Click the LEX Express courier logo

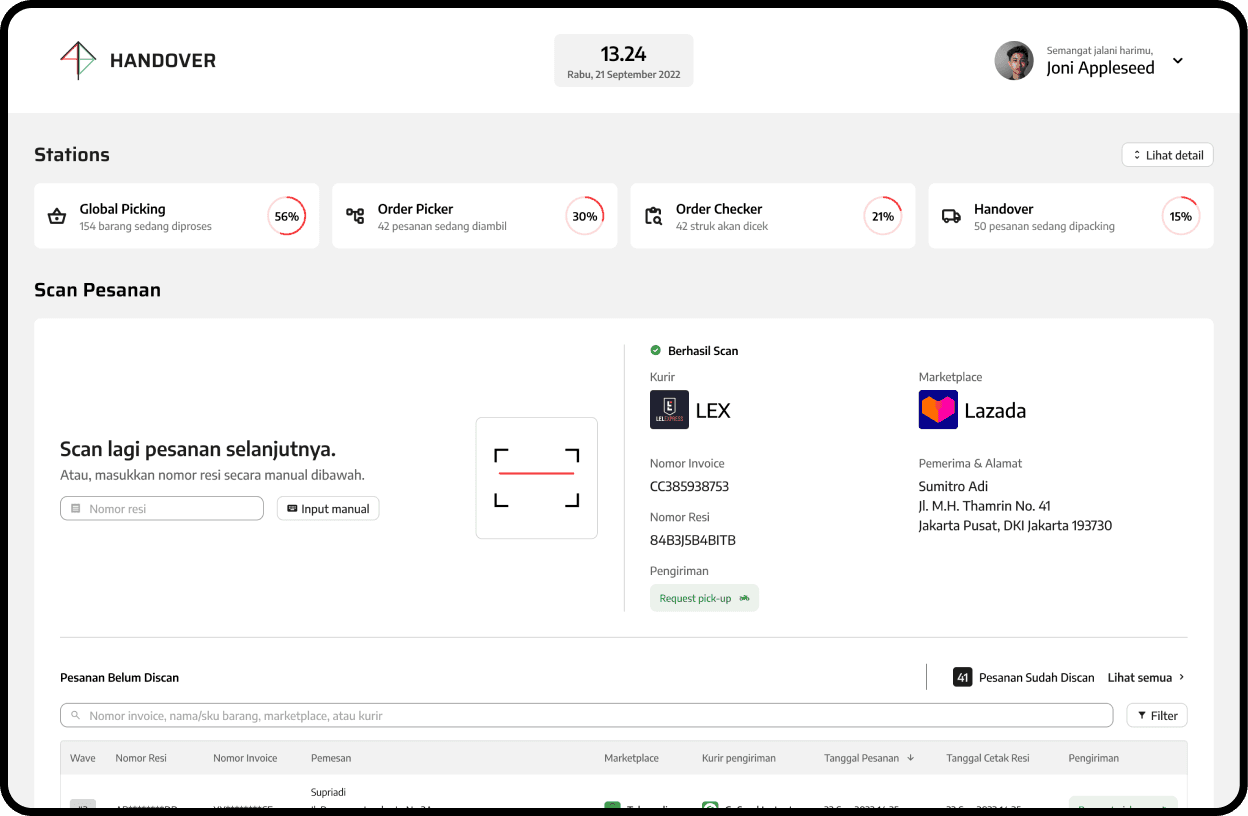(x=669, y=409)
